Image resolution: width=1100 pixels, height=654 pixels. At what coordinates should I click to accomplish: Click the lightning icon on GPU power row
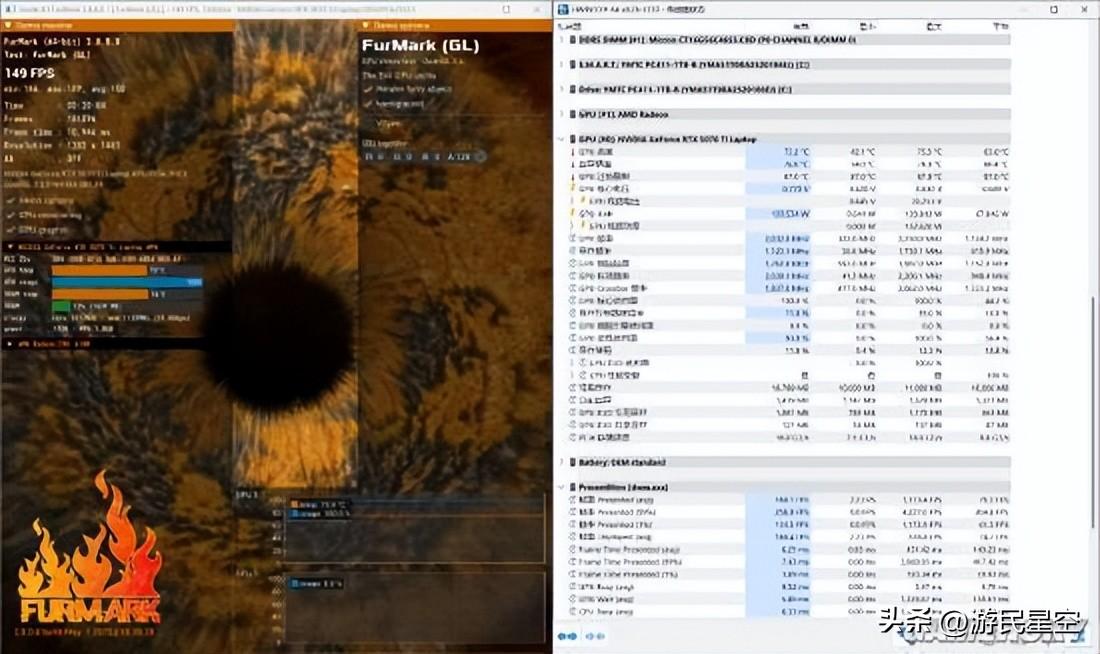[x=573, y=213]
